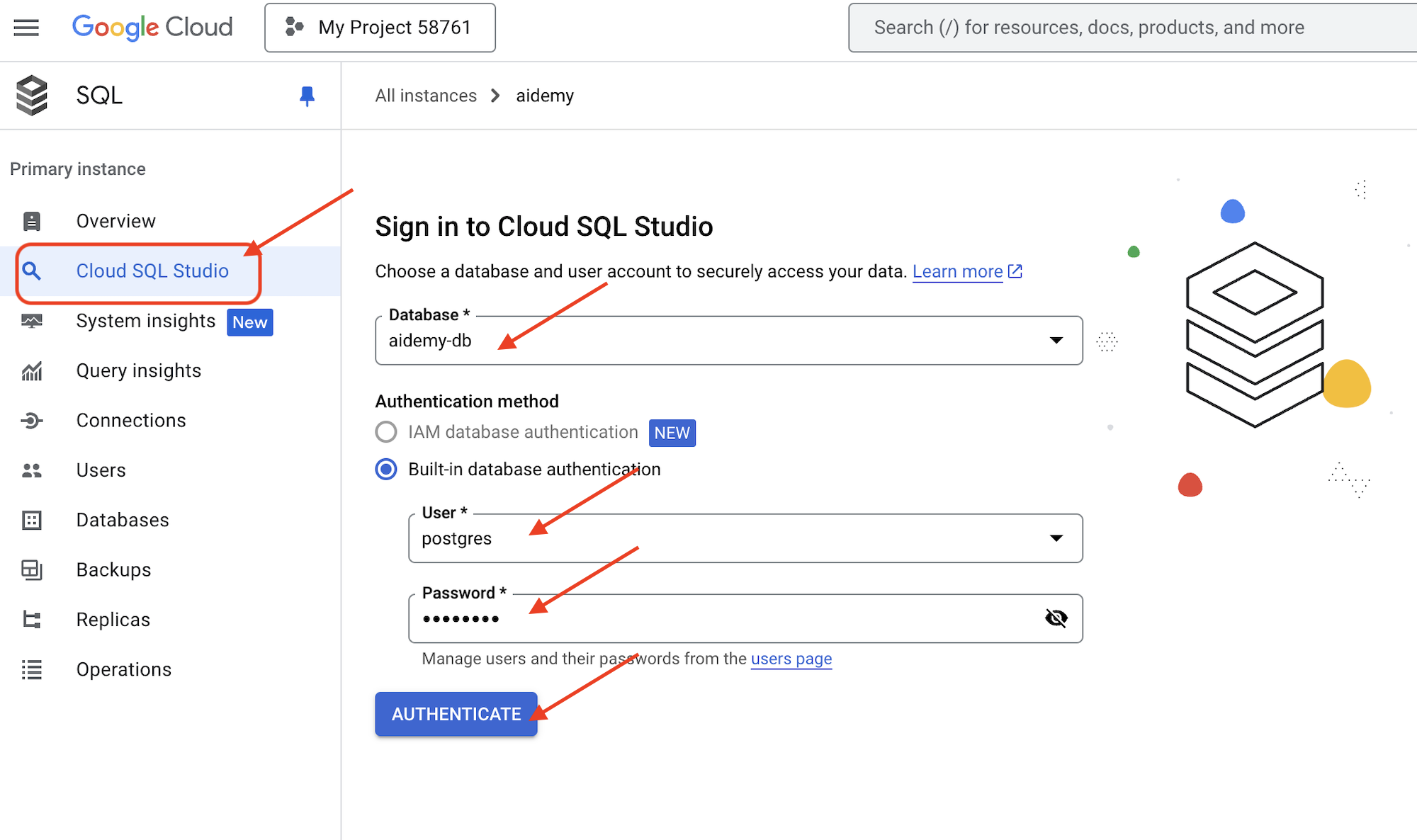
Task: Select IAM database authentication method
Action: click(385, 432)
